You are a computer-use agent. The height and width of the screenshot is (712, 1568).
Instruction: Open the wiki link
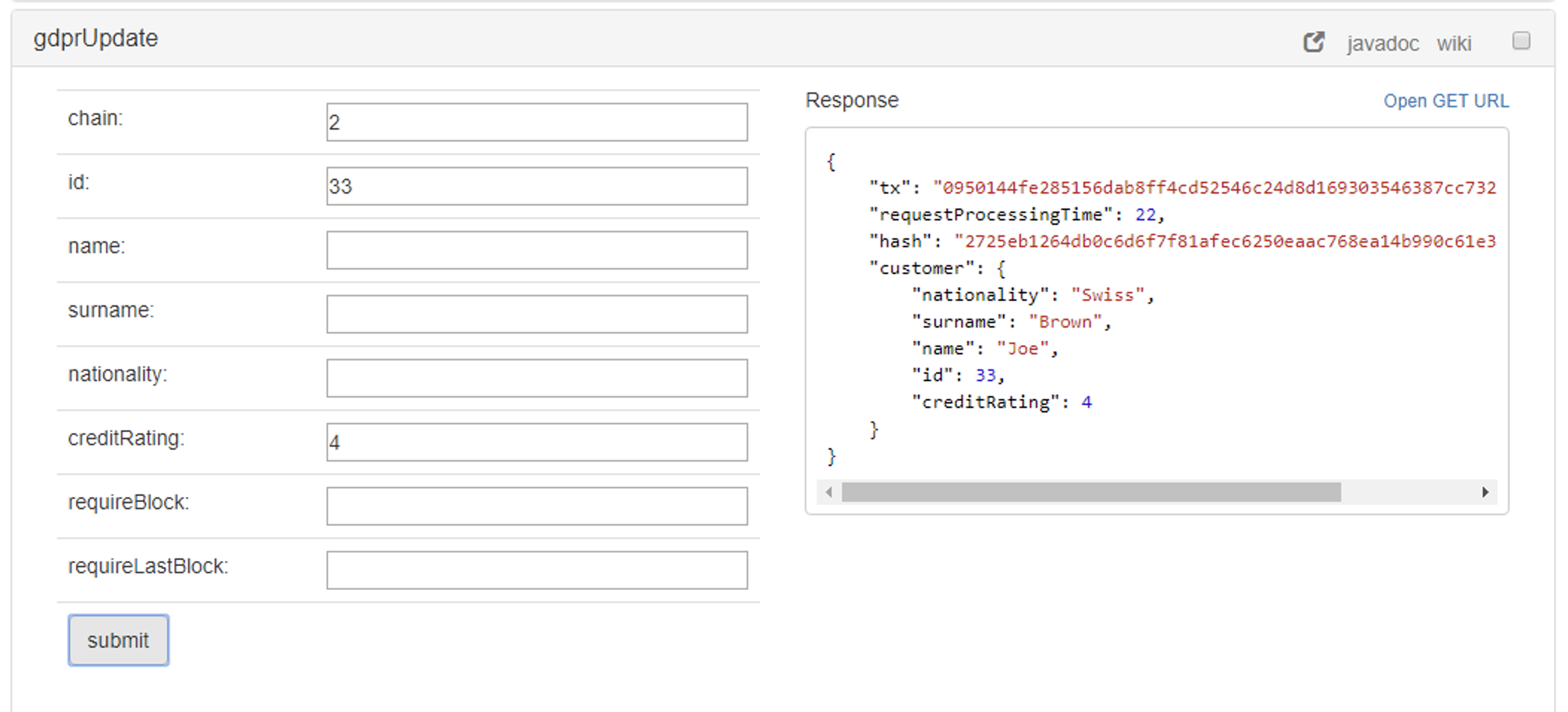click(x=1453, y=44)
